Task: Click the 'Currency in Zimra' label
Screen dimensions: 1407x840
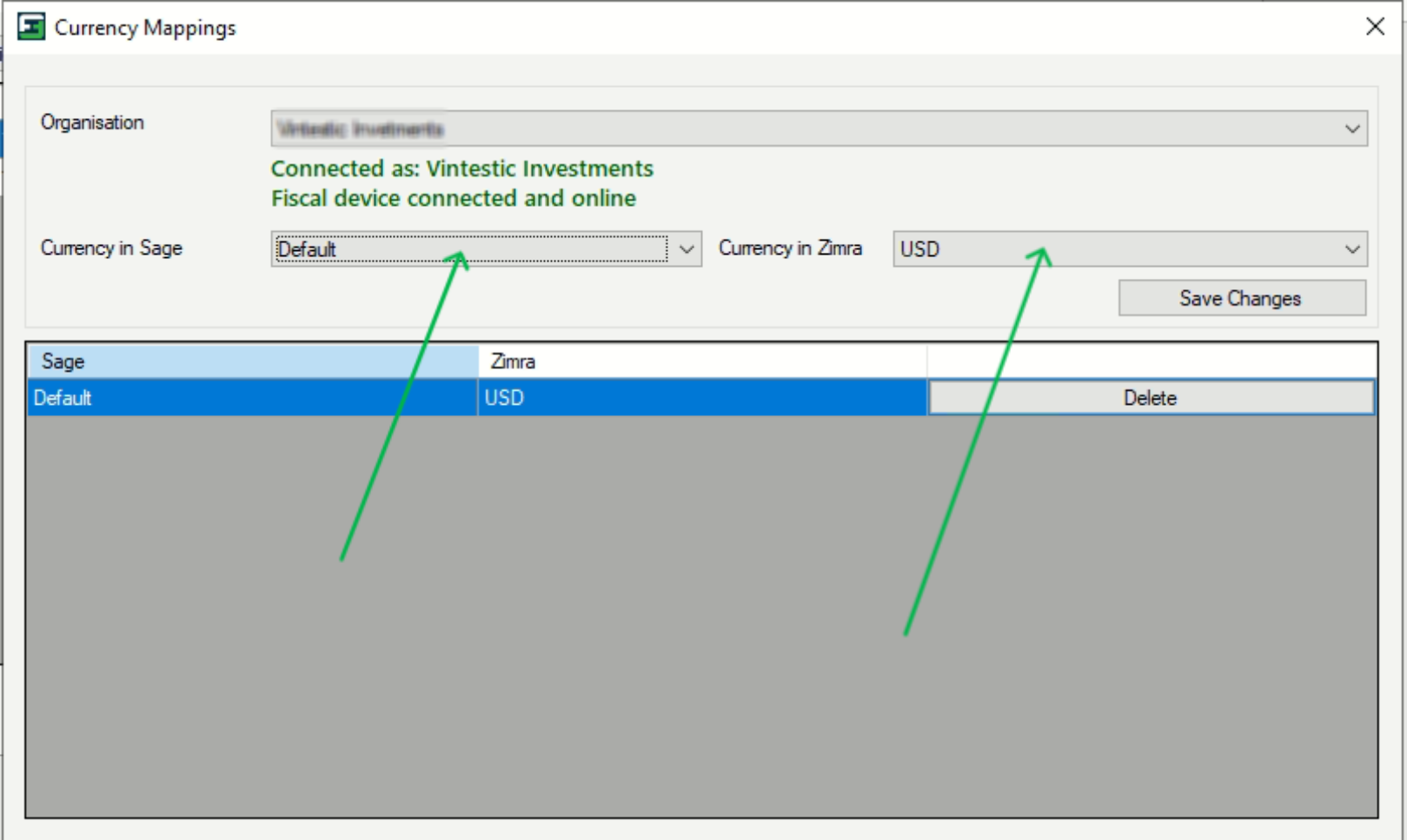Action: [x=790, y=248]
